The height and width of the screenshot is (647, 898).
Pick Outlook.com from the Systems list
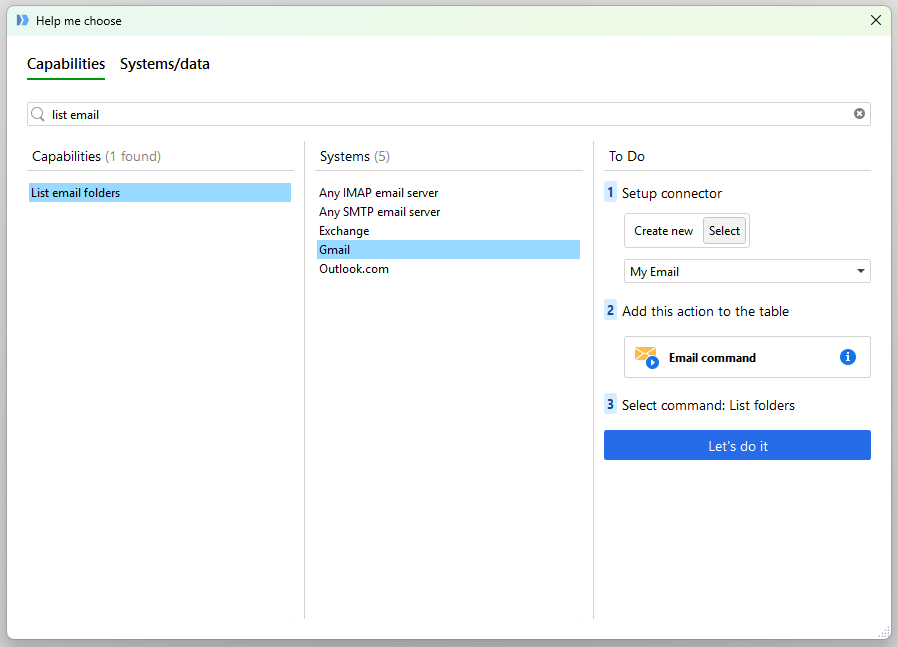point(354,269)
